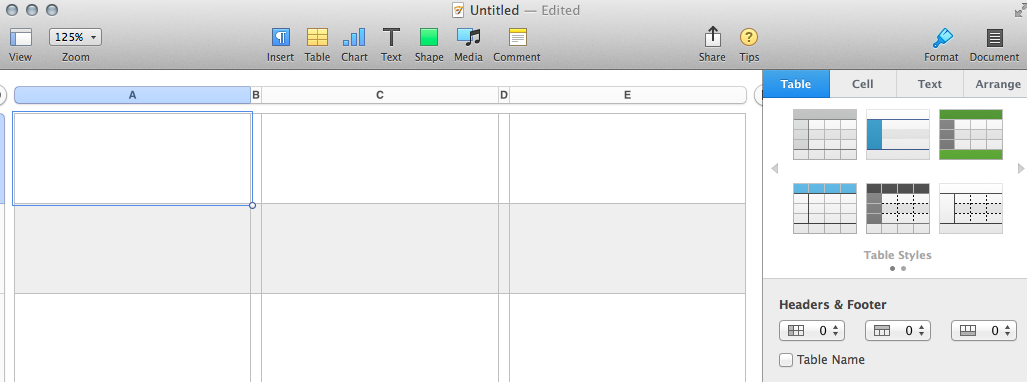Enable the Table Name checkbox
1027x382 pixels.
point(786,360)
